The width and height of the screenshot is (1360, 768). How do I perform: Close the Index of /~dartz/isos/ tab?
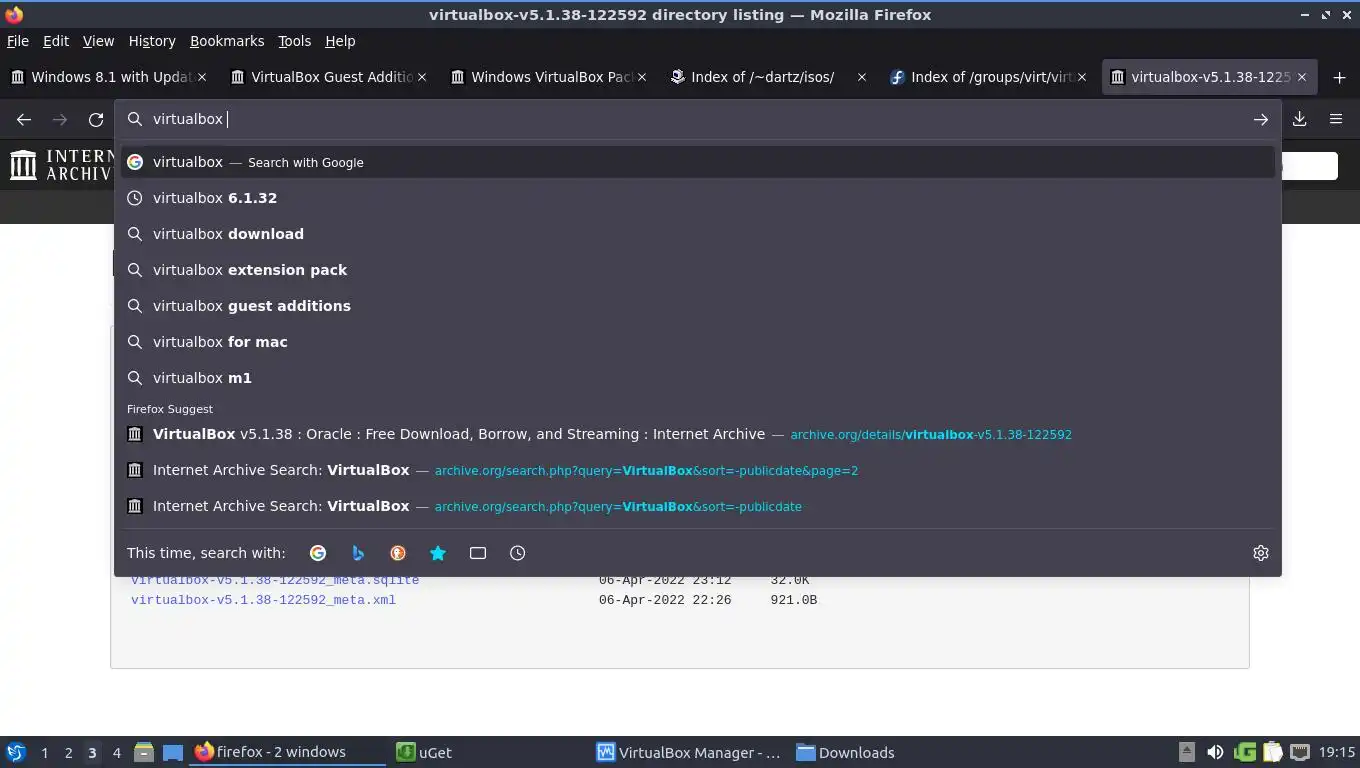pos(862,77)
